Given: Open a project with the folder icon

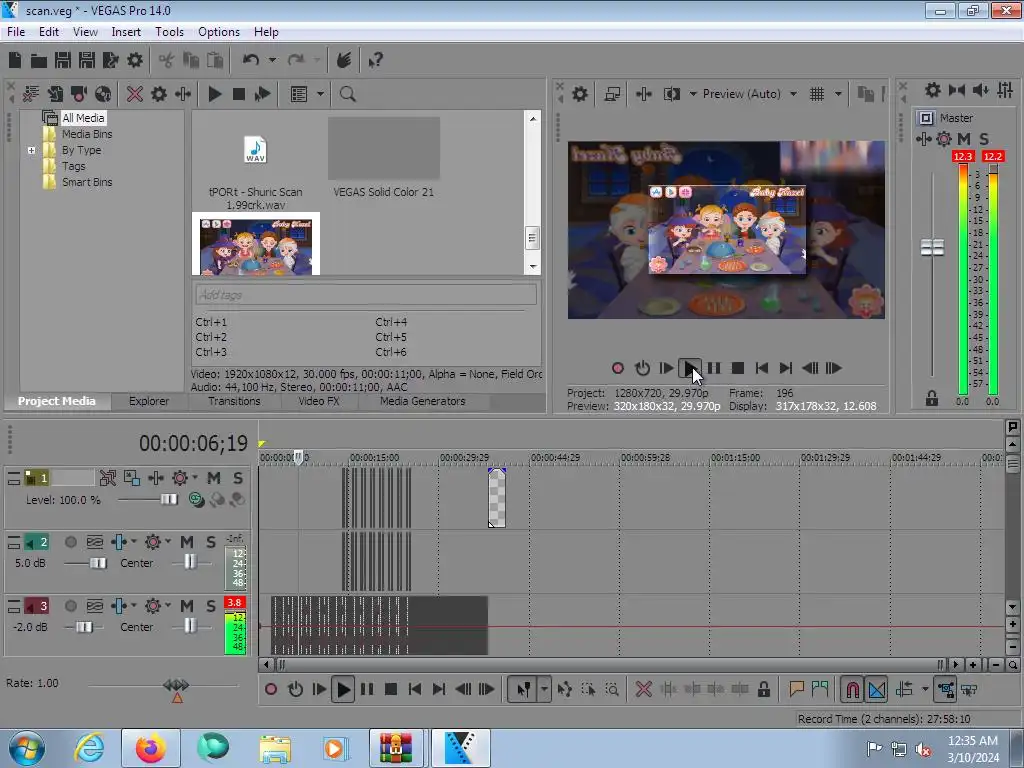Looking at the screenshot, I should click(39, 61).
